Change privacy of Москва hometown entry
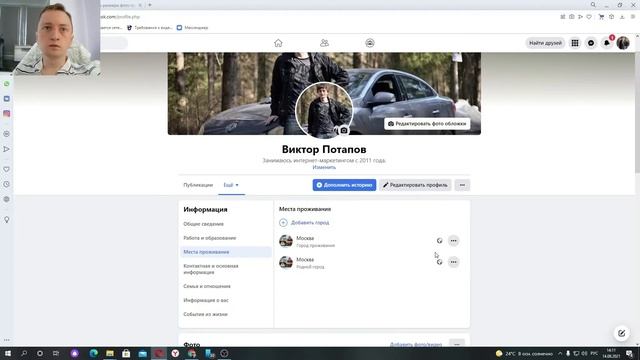 click(439, 262)
